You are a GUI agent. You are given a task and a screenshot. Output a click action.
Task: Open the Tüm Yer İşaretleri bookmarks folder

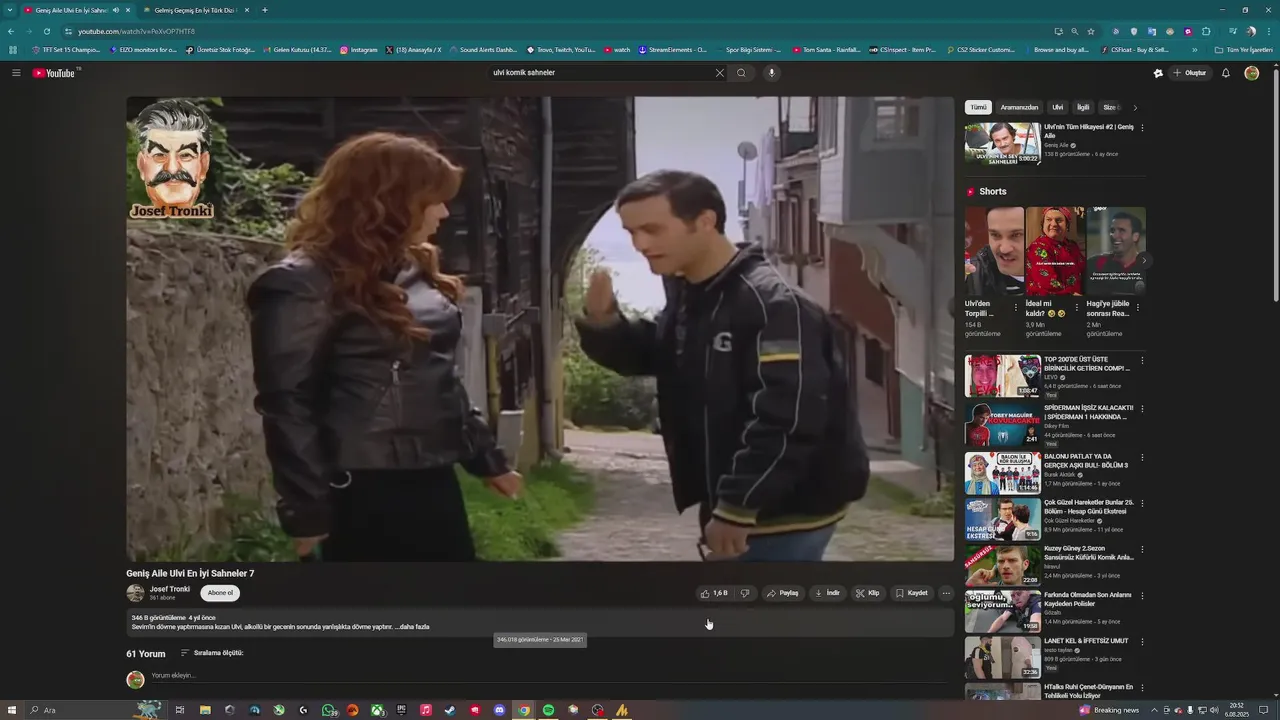coord(1243,49)
